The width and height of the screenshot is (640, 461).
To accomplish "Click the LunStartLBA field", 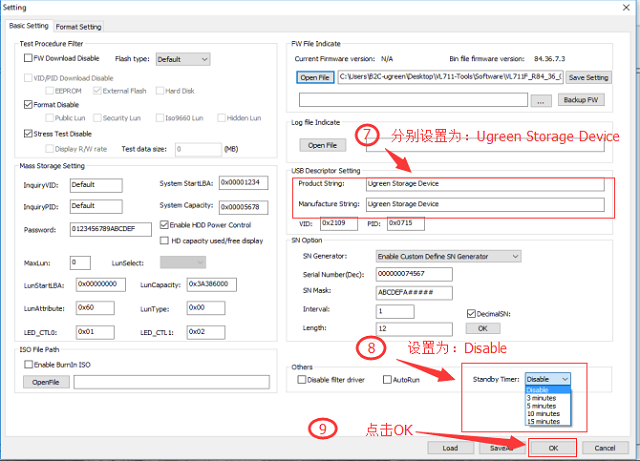I will pos(101,285).
